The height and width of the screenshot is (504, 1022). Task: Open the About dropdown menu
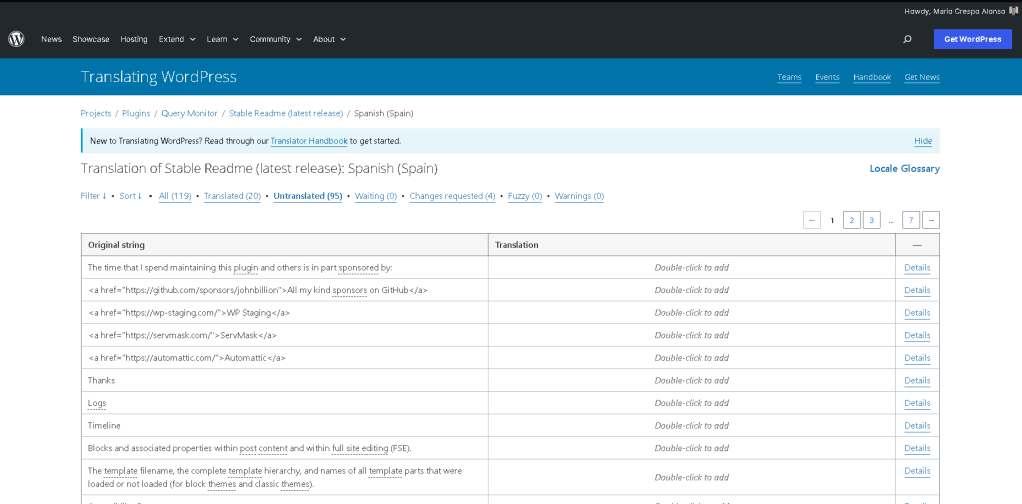coord(329,39)
